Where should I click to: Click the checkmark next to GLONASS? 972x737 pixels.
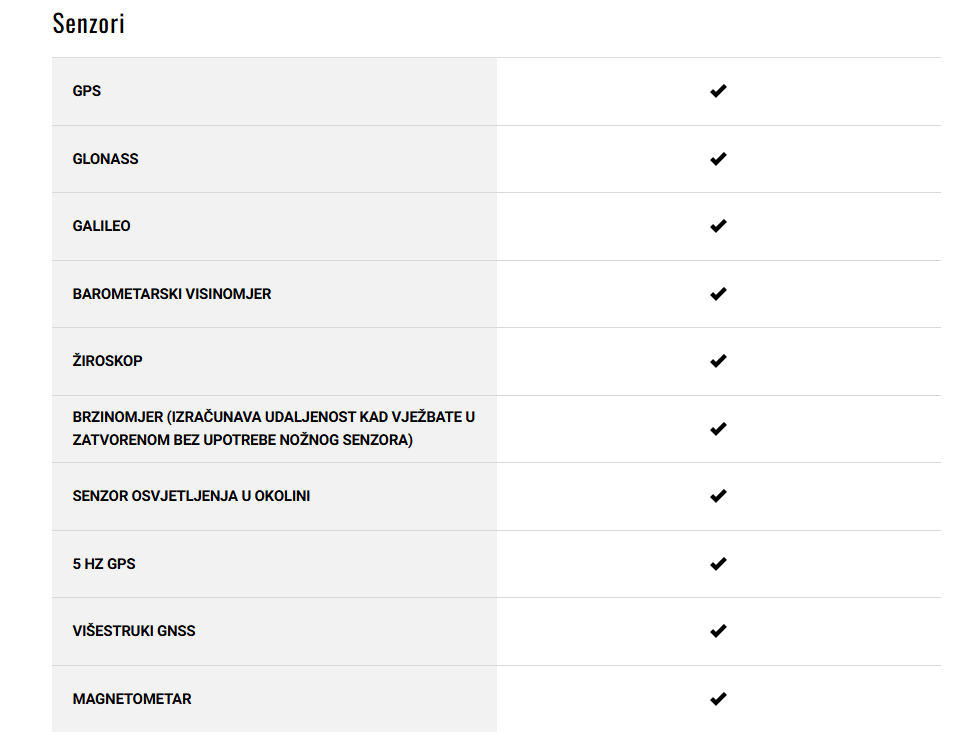pos(718,159)
